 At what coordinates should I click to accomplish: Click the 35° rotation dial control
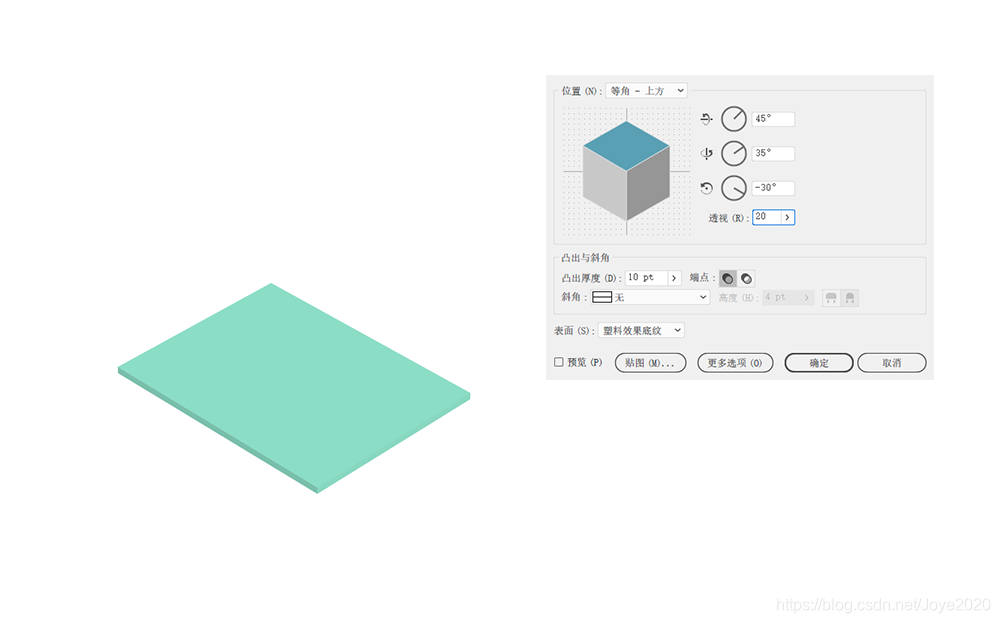click(733, 153)
